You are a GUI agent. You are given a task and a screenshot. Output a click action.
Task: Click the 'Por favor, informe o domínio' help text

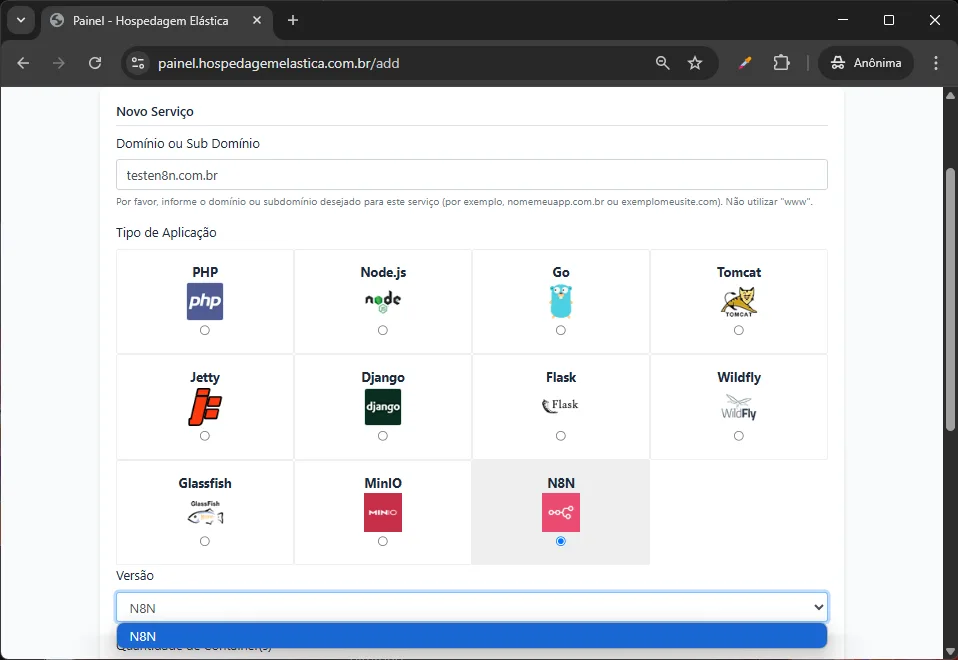coord(464,202)
